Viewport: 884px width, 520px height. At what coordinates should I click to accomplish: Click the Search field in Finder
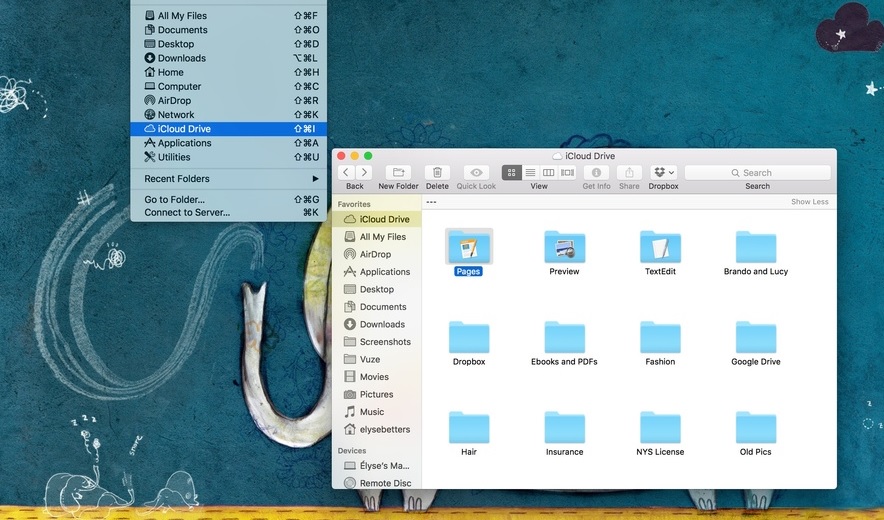(x=757, y=173)
